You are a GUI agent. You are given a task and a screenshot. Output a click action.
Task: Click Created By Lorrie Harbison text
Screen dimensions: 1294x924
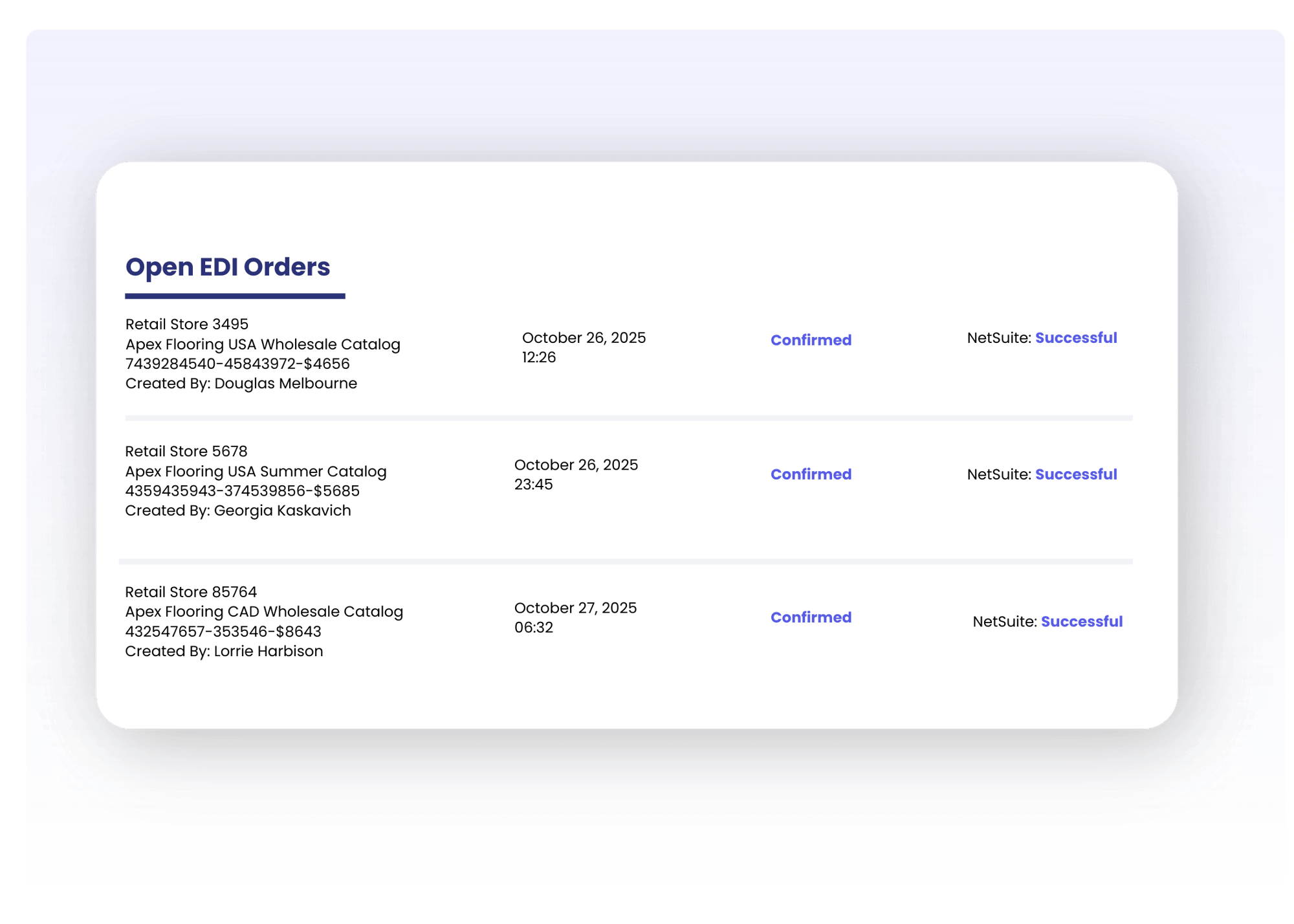pos(225,650)
